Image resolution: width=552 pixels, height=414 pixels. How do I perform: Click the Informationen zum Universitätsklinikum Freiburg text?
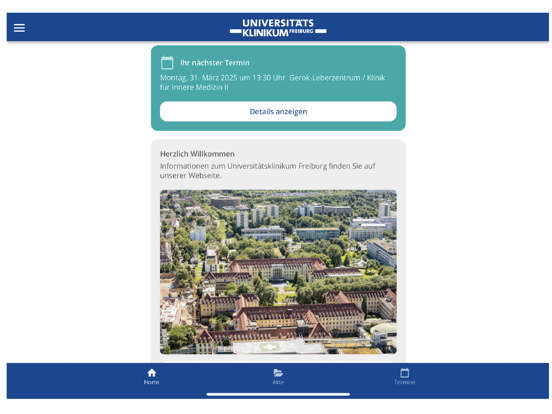click(268, 170)
